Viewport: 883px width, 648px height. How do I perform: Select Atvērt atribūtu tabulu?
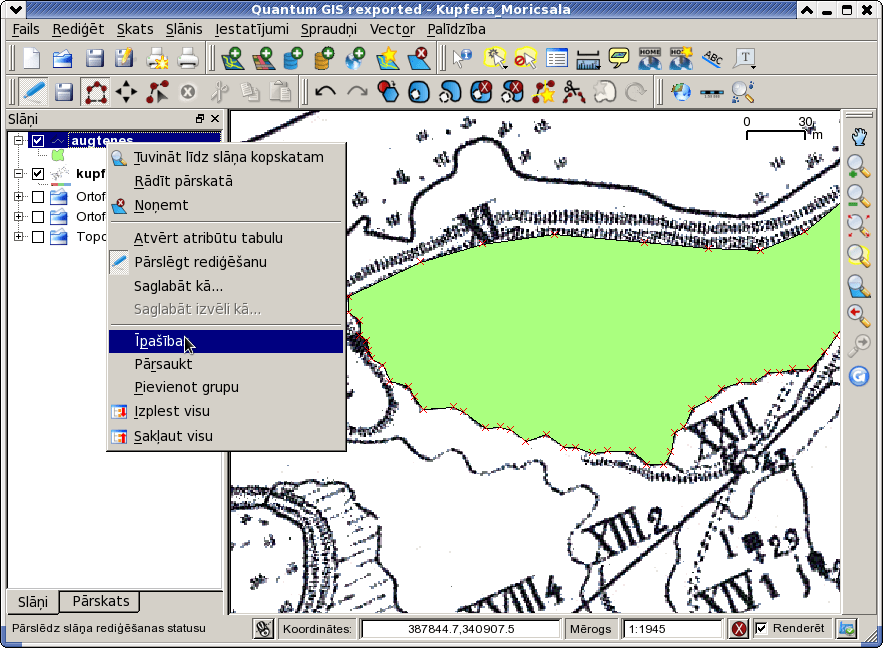(226, 238)
